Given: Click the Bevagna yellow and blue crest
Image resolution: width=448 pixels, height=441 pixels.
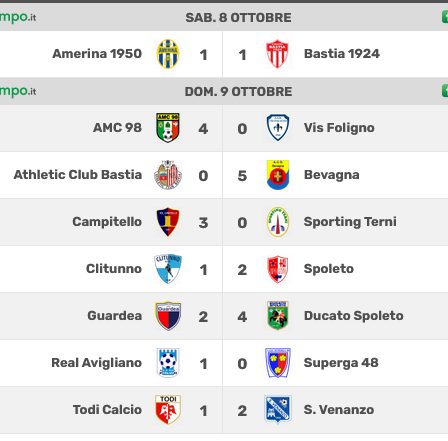Looking at the screenshot, I should click(x=278, y=175).
